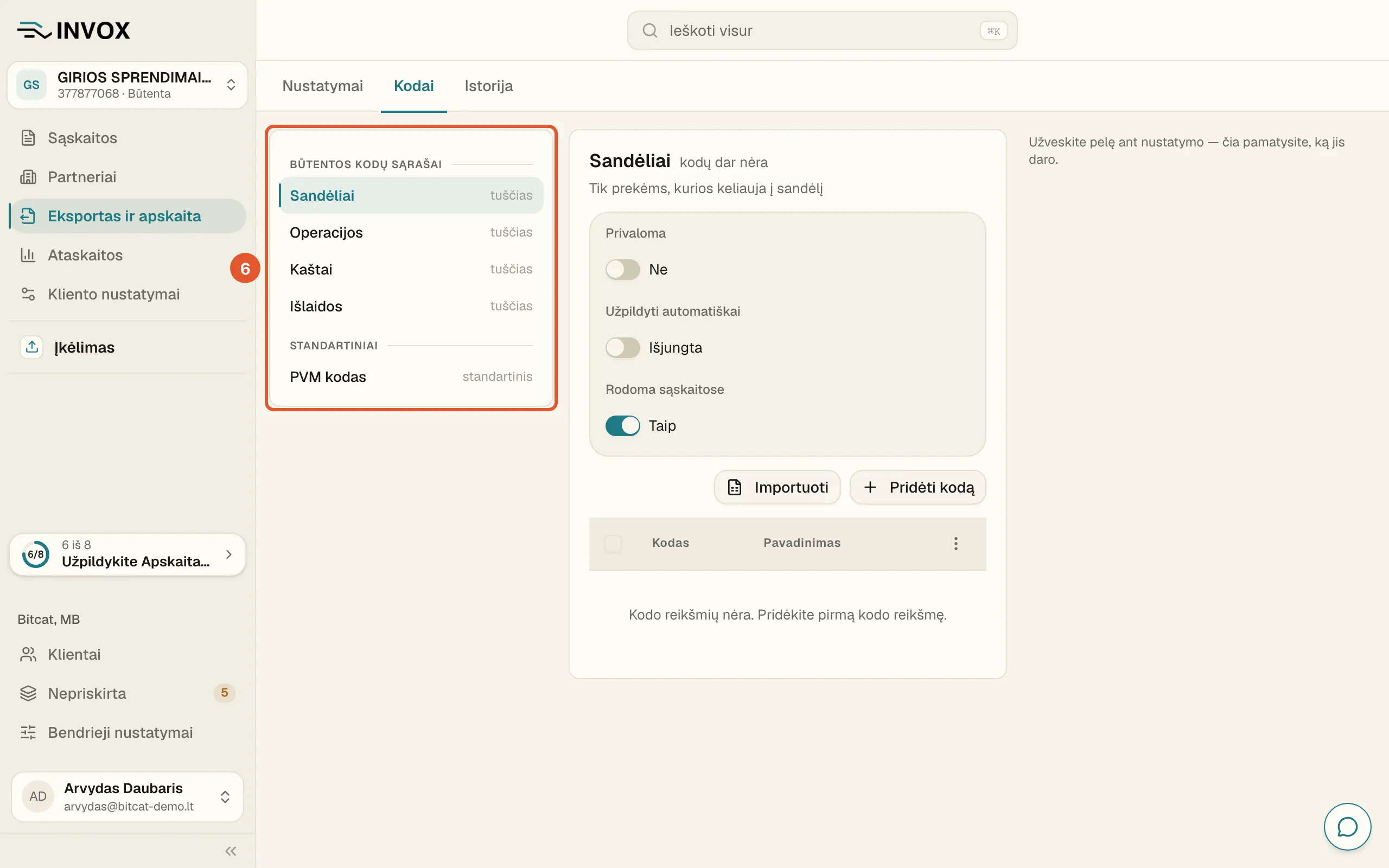Open the Arvydas Daubaris user menu

tap(128, 796)
